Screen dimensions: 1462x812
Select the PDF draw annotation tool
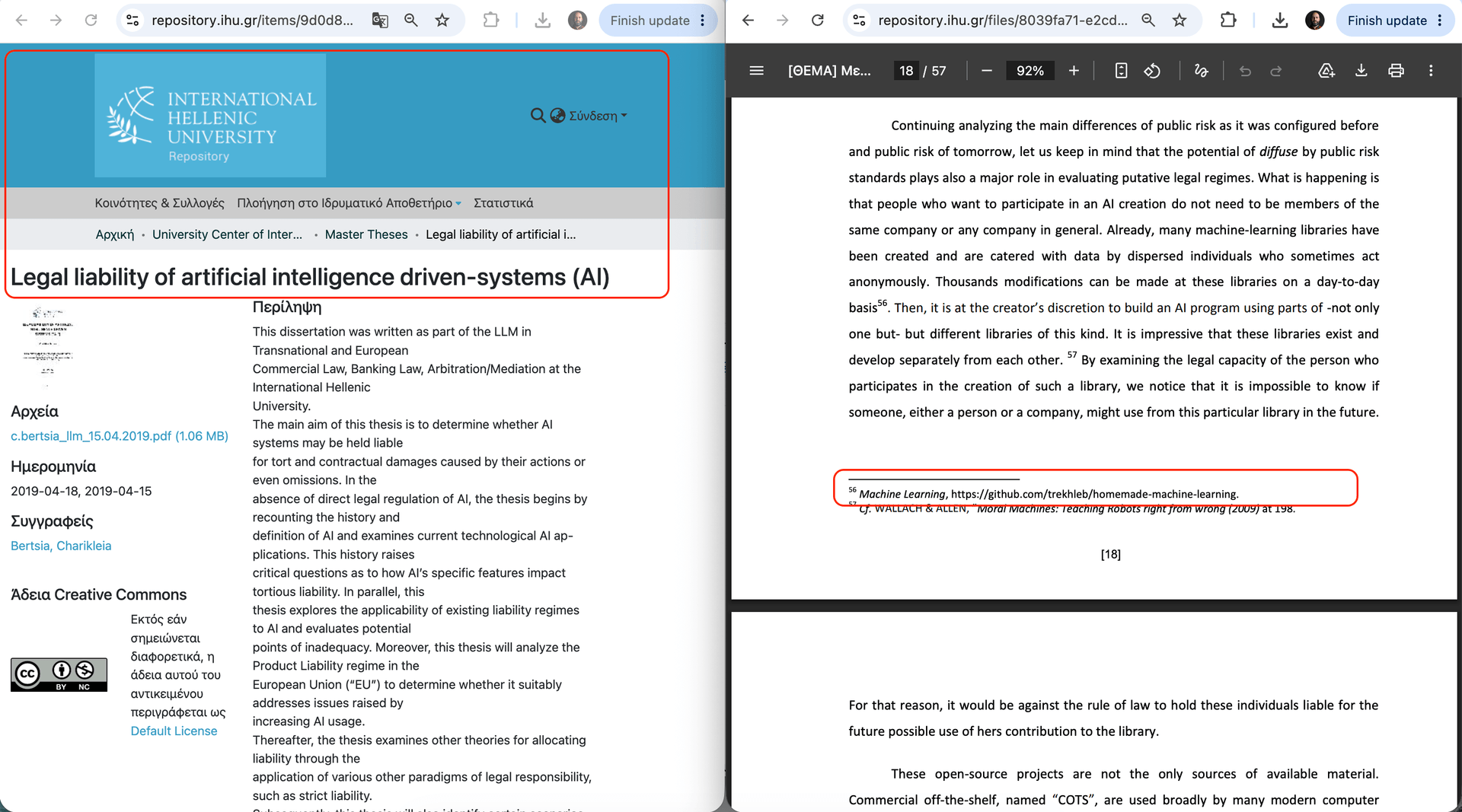pyautogui.click(x=1201, y=71)
